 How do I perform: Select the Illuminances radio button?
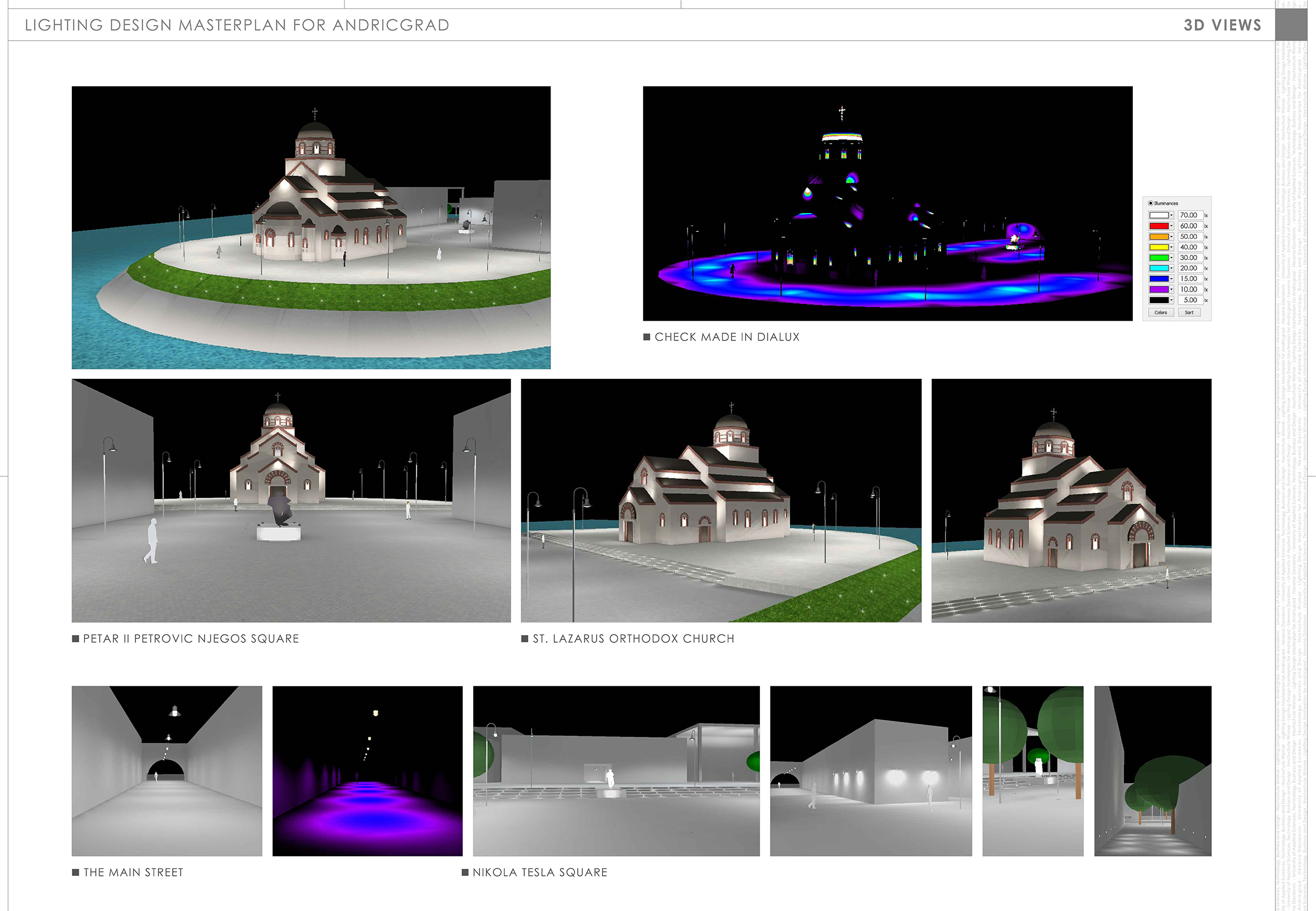click(x=1150, y=203)
